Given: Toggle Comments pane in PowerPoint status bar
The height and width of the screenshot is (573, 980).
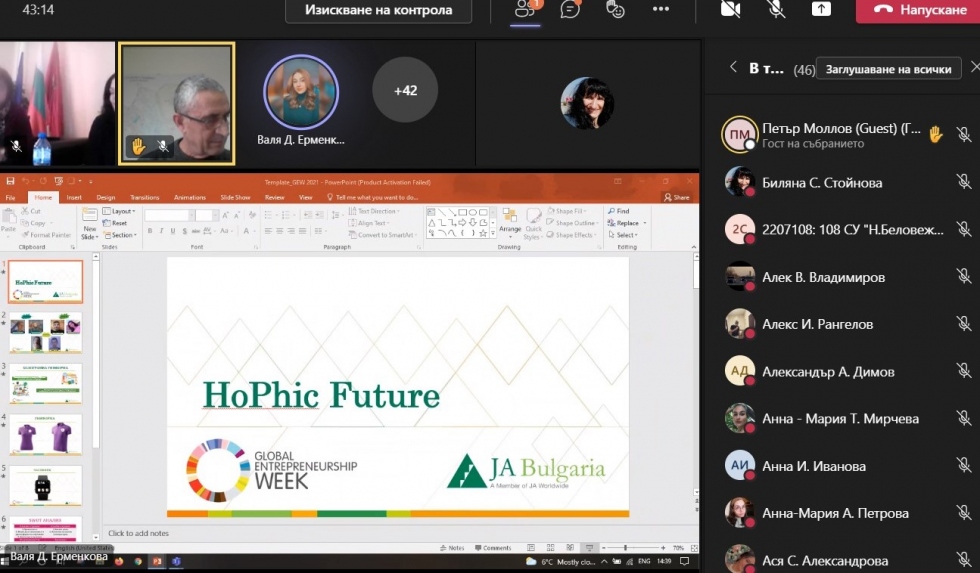Looking at the screenshot, I should click(493, 548).
